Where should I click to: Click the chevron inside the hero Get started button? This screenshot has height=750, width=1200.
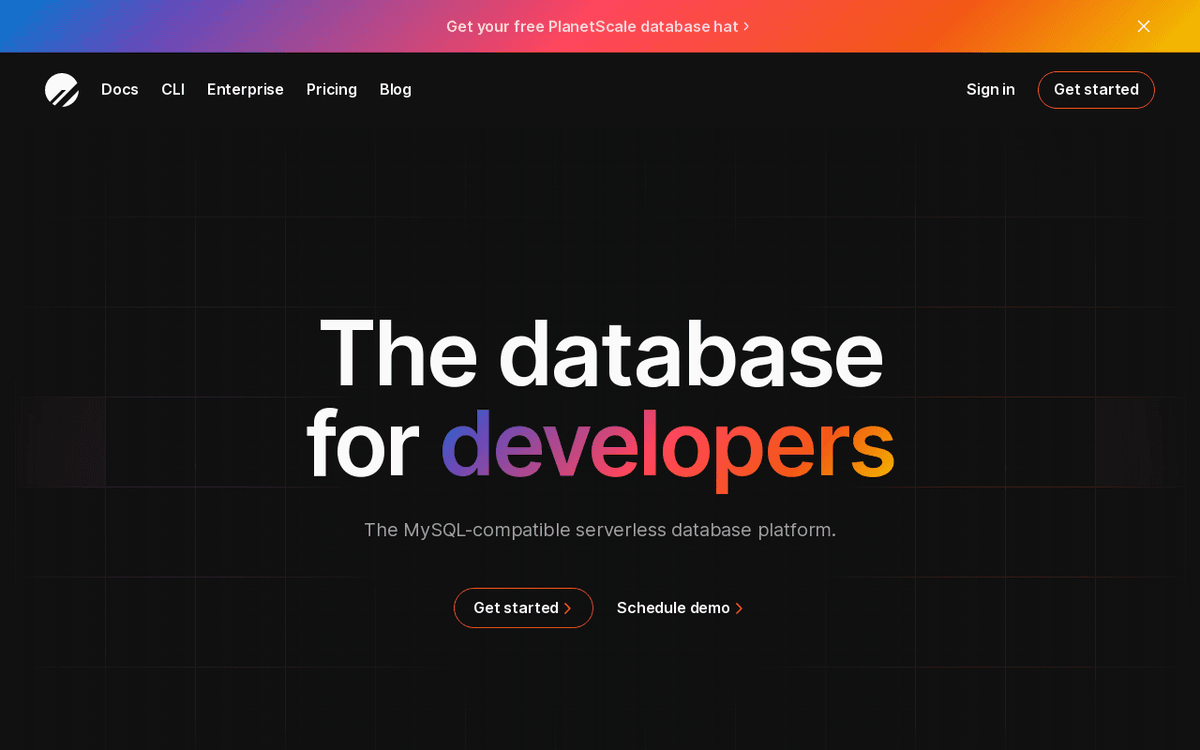pyautogui.click(x=568, y=609)
